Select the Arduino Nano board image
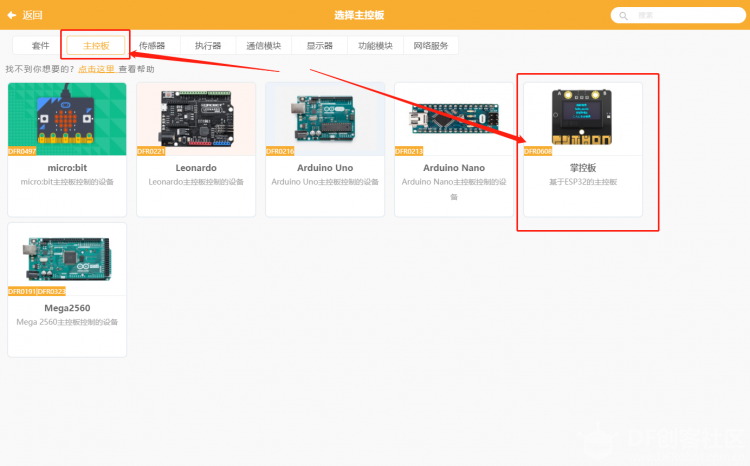Screen dimensions: 750x466 point(454,119)
